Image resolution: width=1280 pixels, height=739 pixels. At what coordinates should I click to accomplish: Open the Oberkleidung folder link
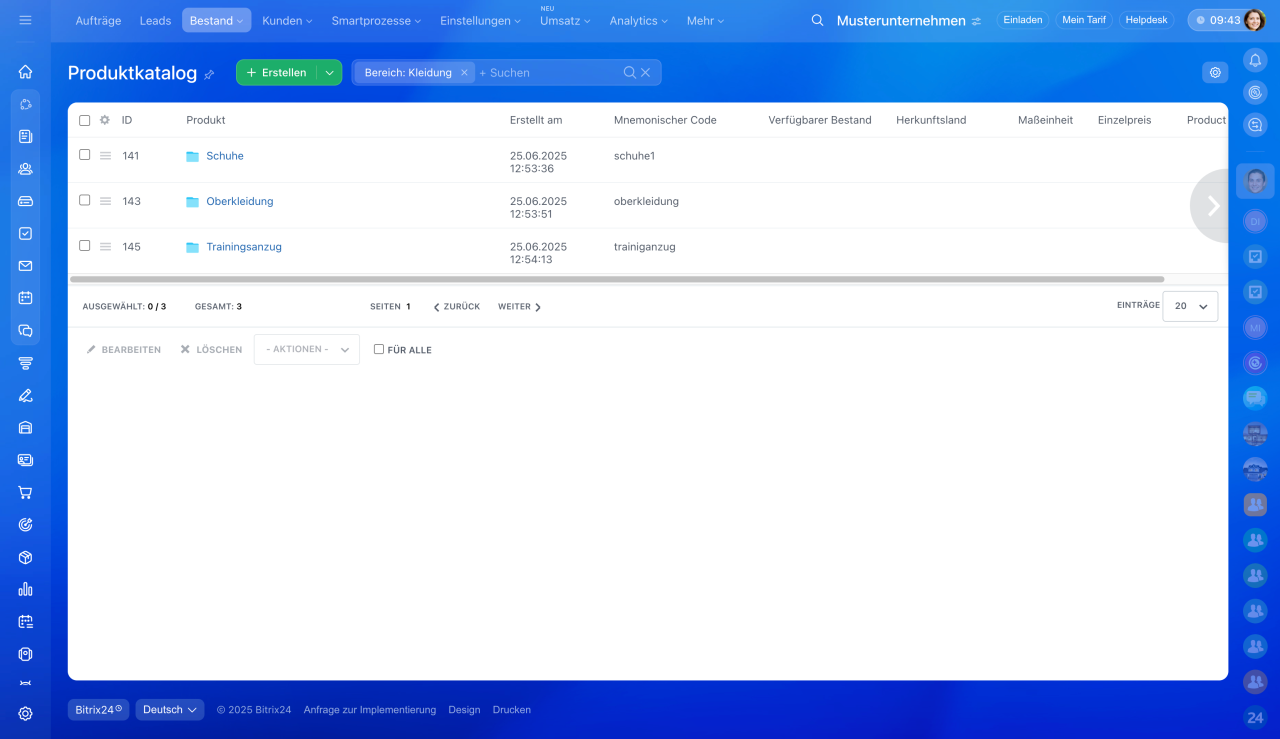click(x=239, y=201)
